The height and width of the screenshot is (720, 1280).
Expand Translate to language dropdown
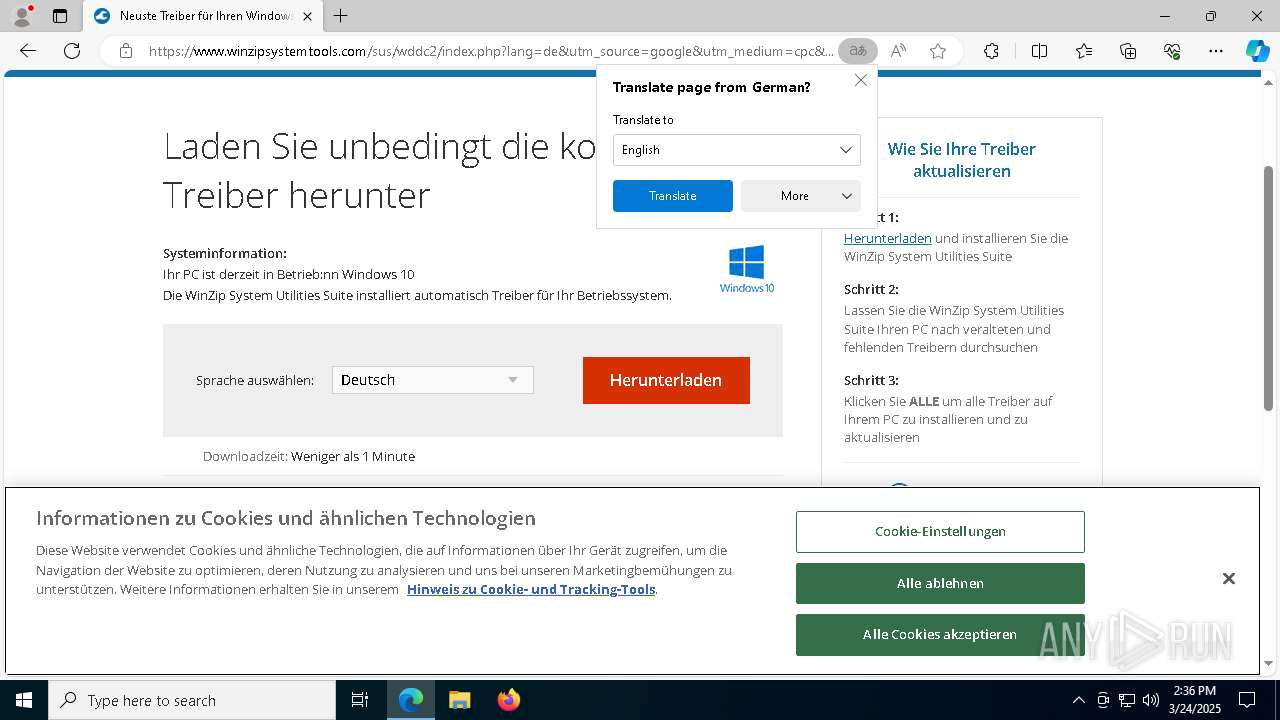click(737, 150)
